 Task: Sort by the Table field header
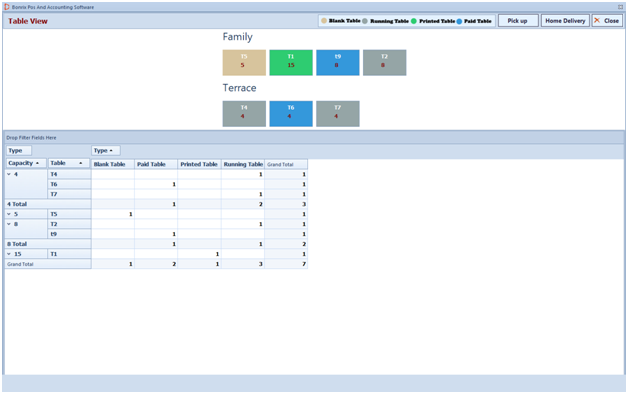point(69,163)
